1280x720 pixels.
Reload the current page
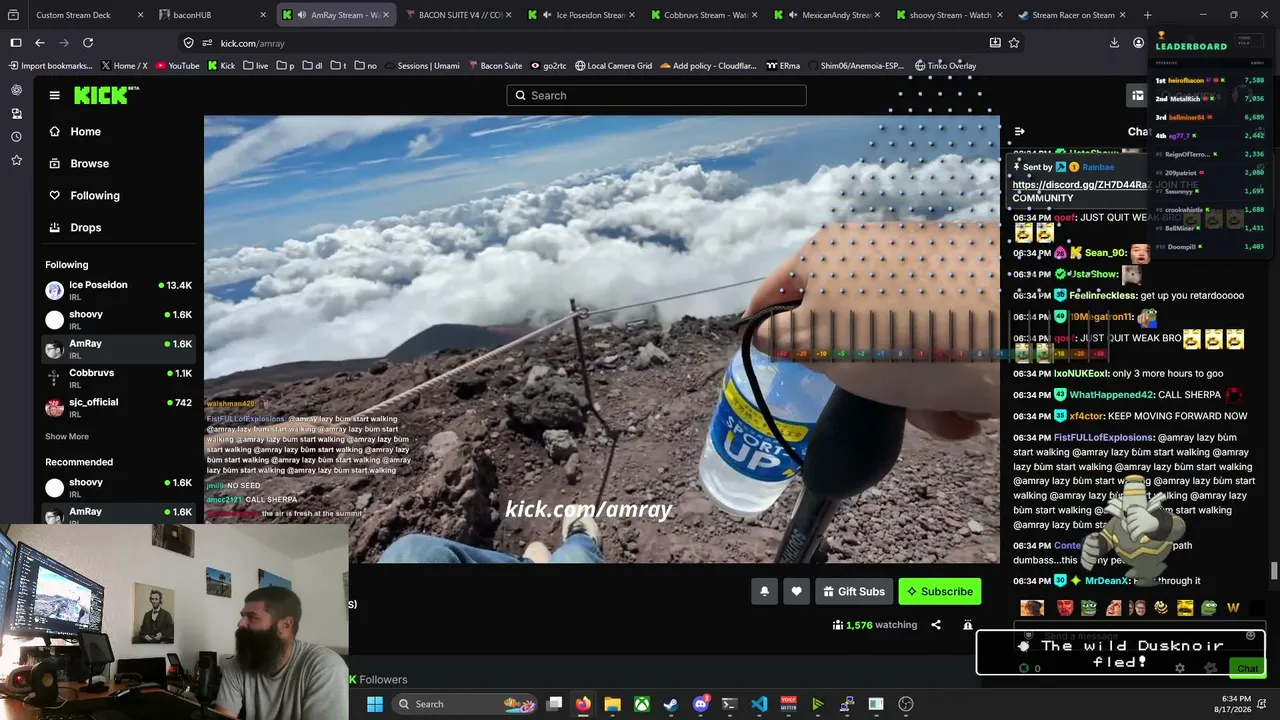(88, 43)
